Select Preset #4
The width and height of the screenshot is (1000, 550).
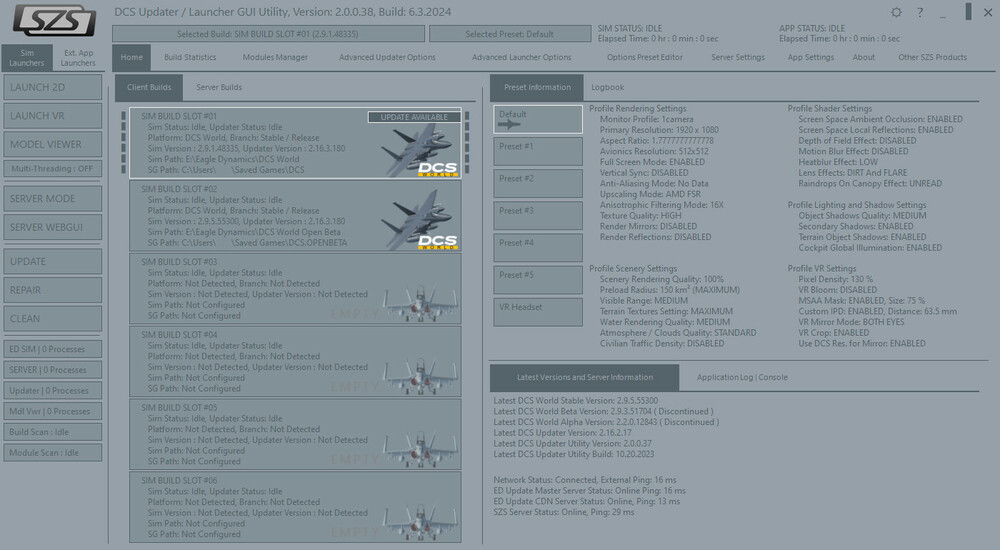click(x=538, y=248)
